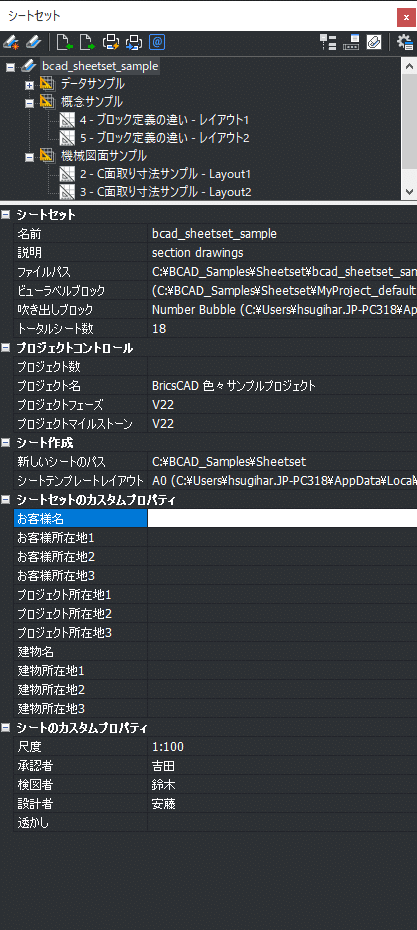Click the tree scrollbar down arrow
Viewport: 417px width, 930px height.
point(409,192)
